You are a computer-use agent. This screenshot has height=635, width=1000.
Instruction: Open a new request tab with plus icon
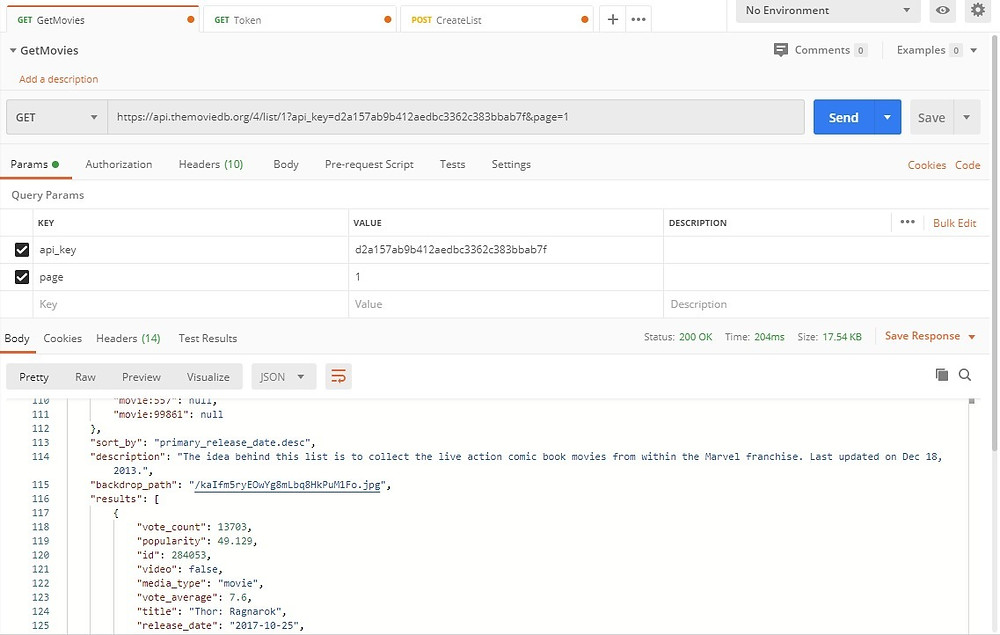612,19
